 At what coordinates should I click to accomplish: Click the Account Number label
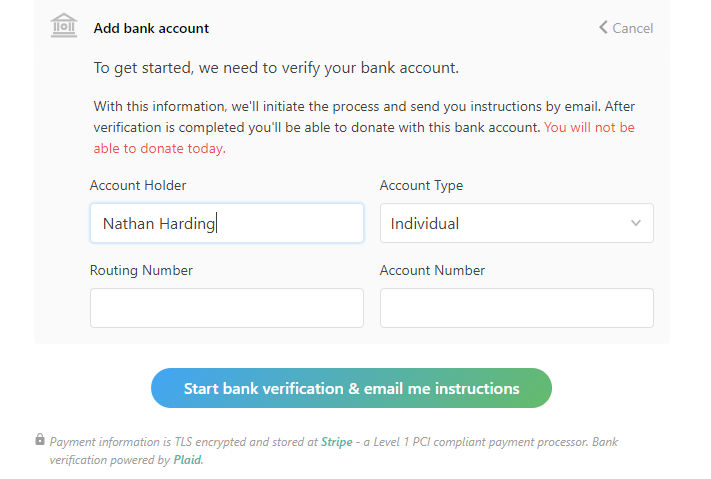click(432, 270)
